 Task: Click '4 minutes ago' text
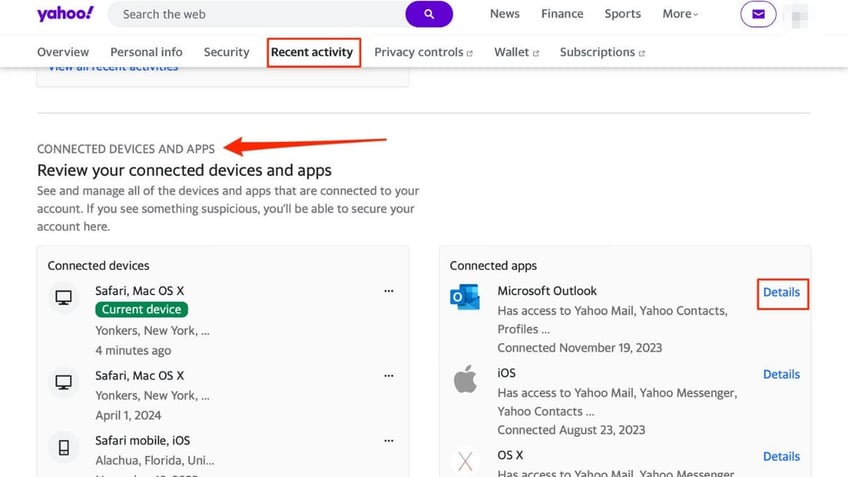[133, 350]
